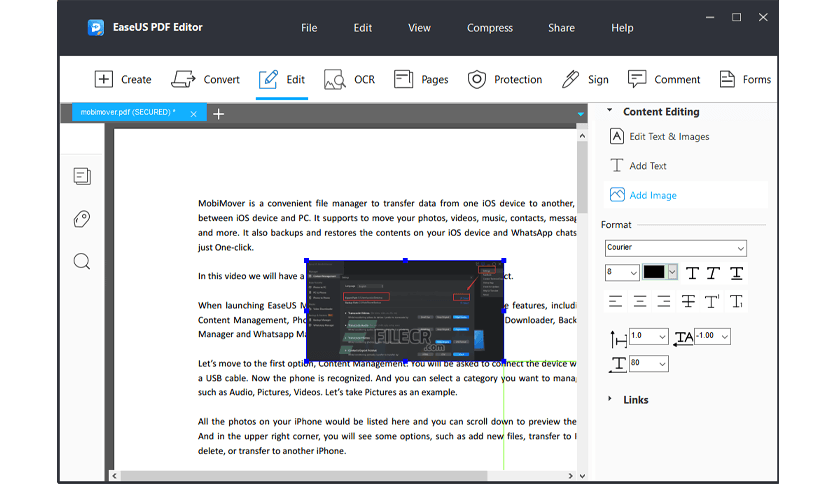Open the Help menu
This screenshot has width=836, height=484.
pyautogui.click(x=622, y=28)
